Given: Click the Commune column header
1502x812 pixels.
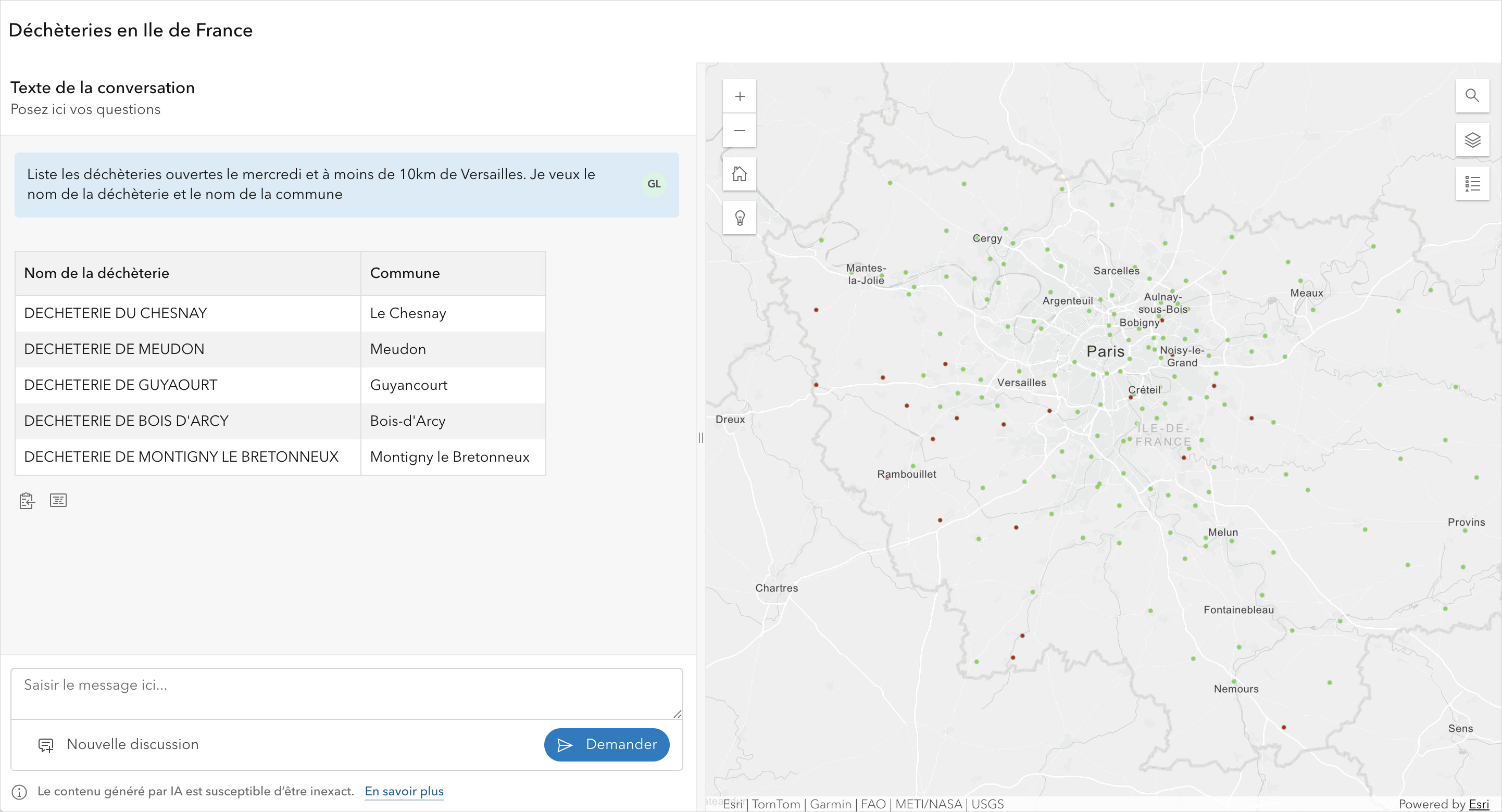Looking at the screenshot, I should pos(453,273).
